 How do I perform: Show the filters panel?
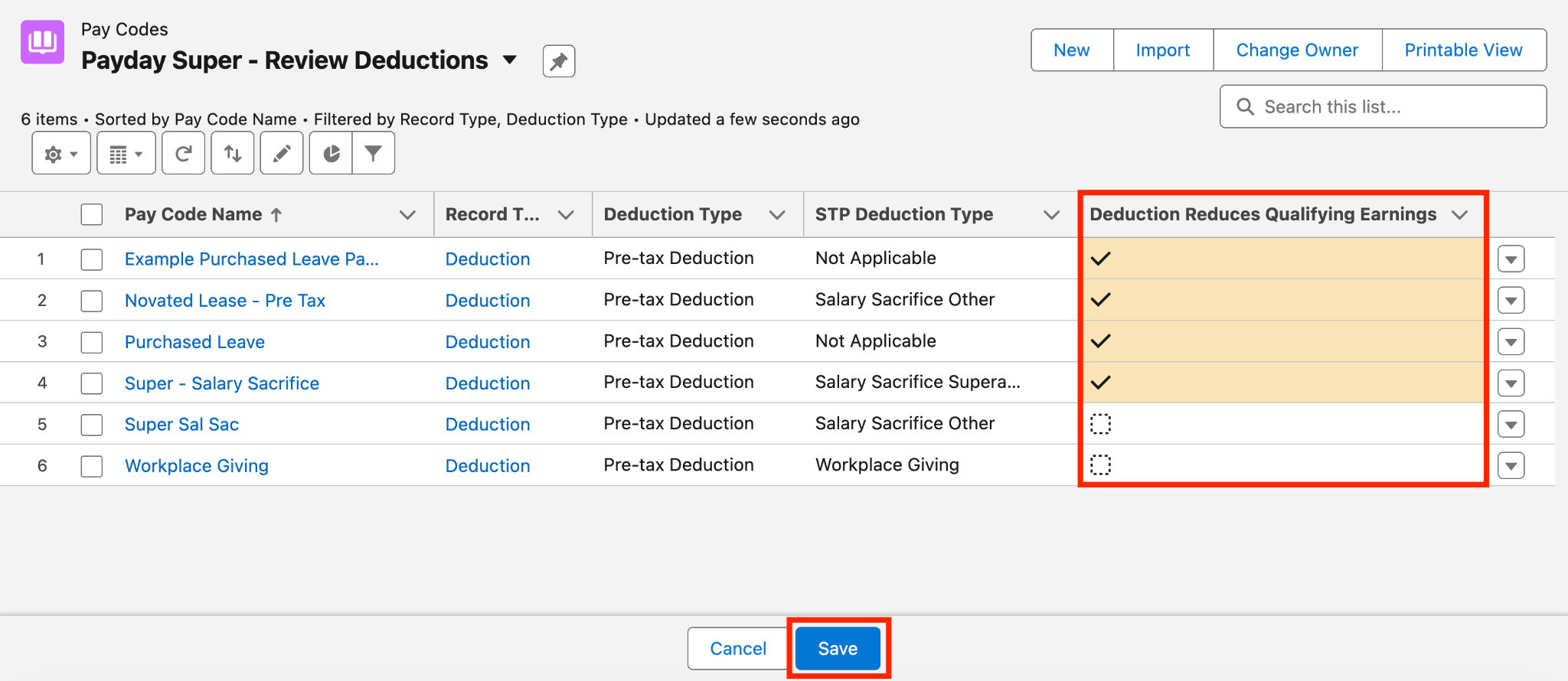[x=374, y=154]
